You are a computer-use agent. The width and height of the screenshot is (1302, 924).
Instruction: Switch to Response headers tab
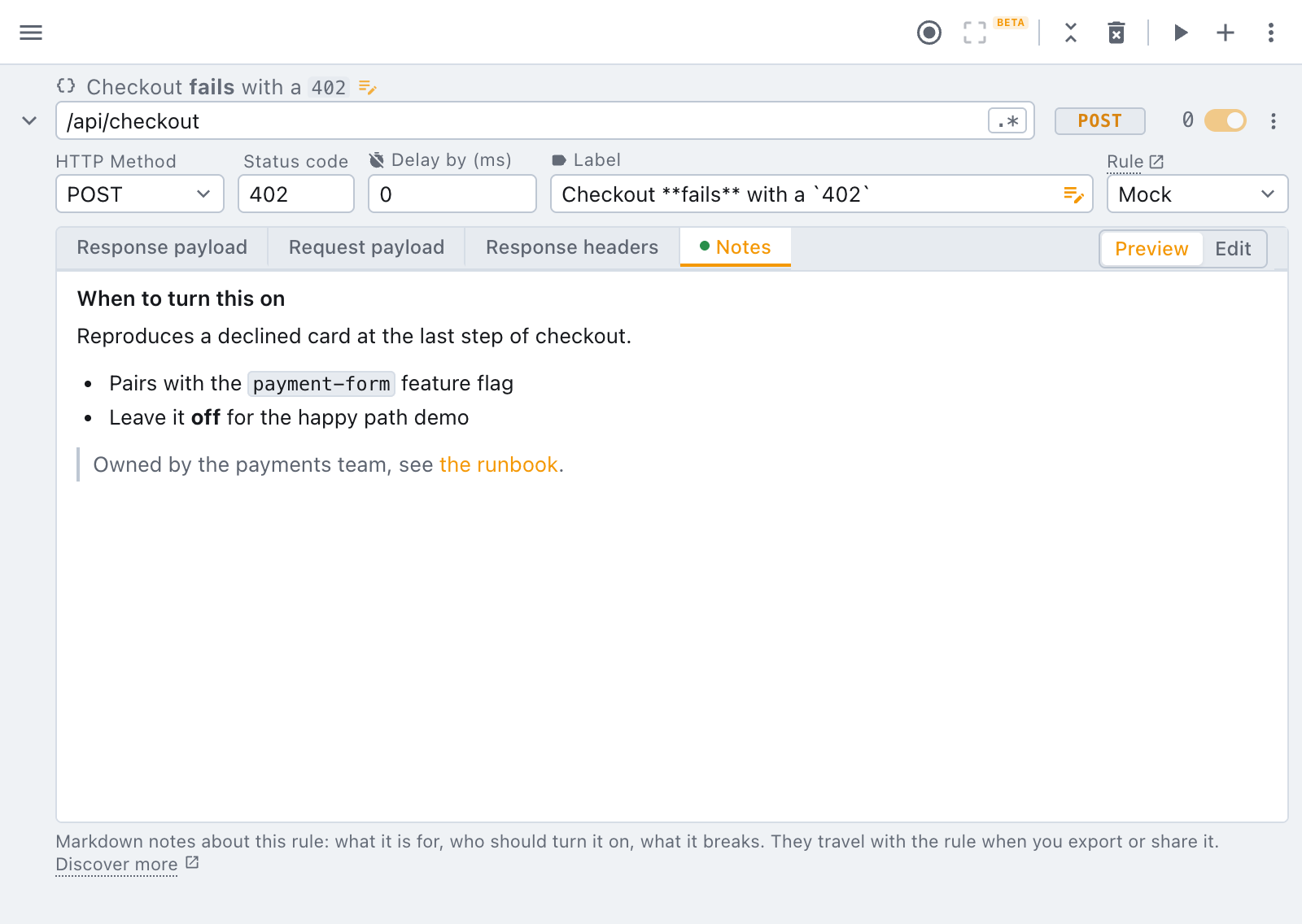(572, 247)
